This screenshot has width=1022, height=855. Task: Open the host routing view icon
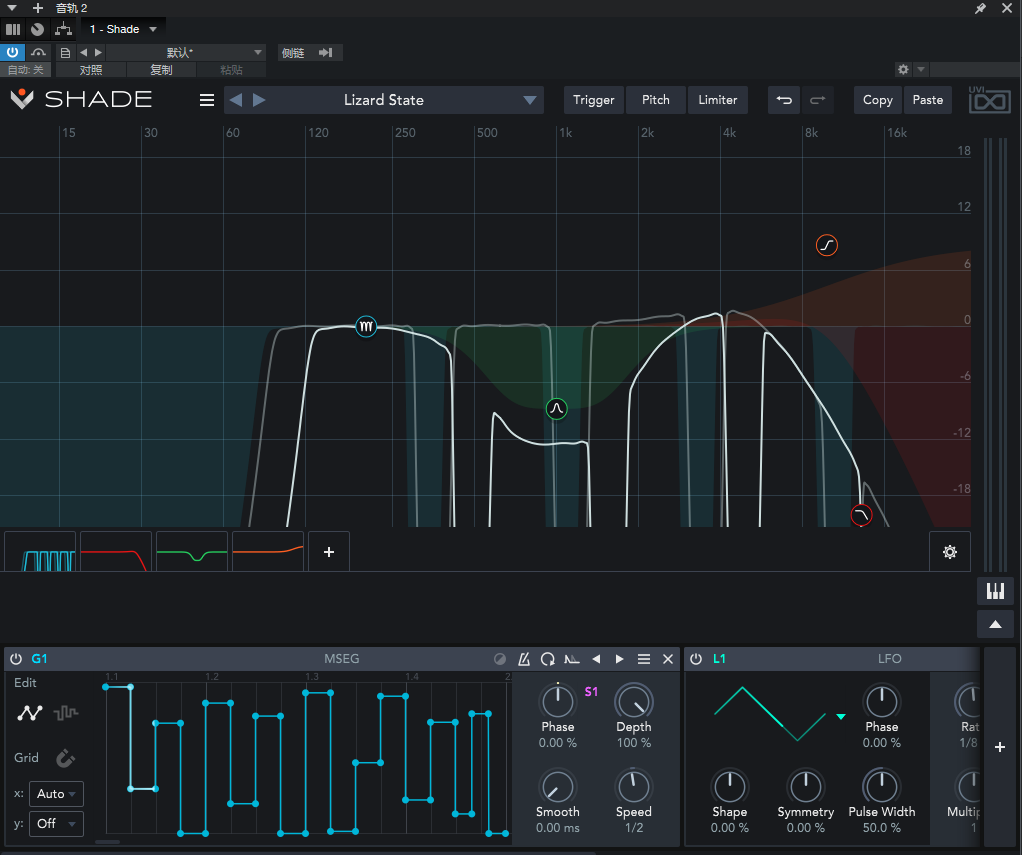click(63, 29)
